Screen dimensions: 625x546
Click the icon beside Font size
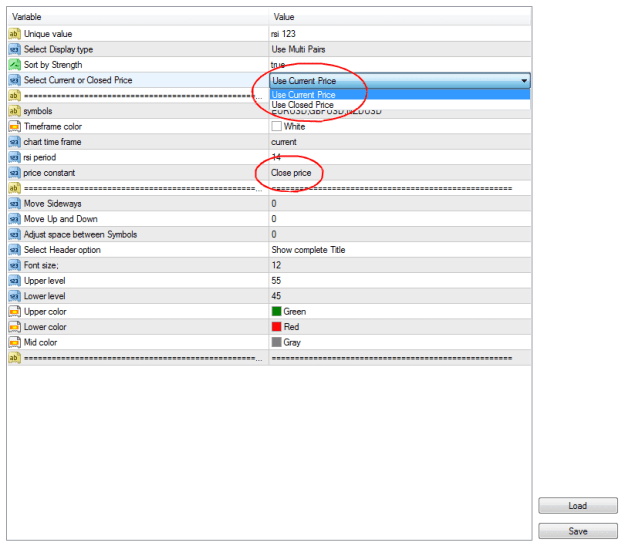(x=14, y=265)
